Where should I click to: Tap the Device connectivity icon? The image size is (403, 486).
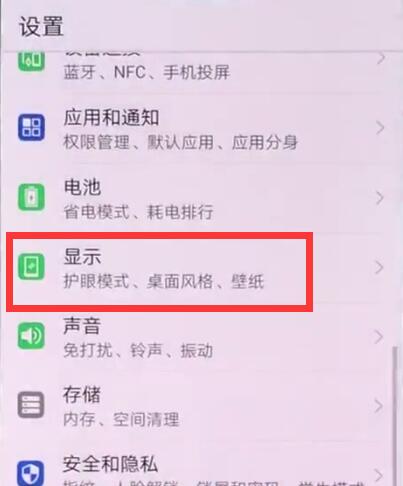tap(31, 61)
